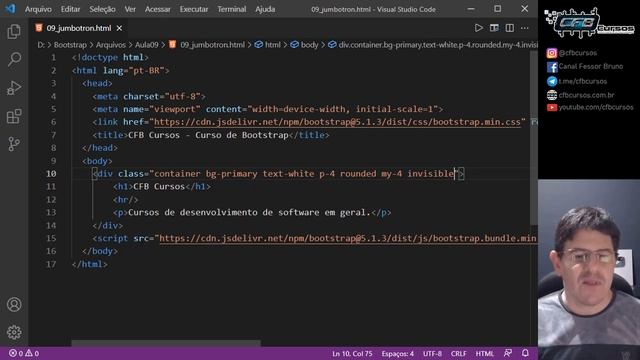The image size is (640, 360).
Task: Expand the Bootstrap breadcrumb folder
Action: point(70,45)
